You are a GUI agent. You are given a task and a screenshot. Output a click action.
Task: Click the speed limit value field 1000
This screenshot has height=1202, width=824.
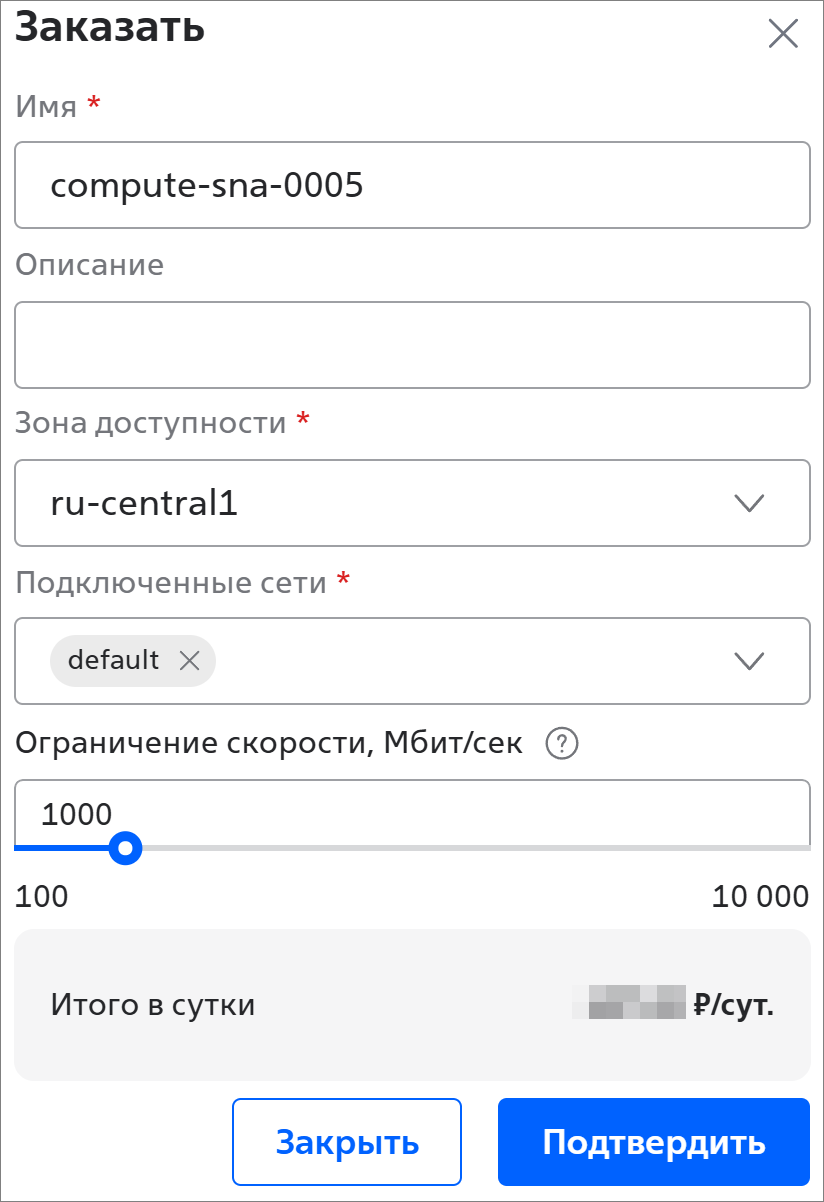pos(411,814)
